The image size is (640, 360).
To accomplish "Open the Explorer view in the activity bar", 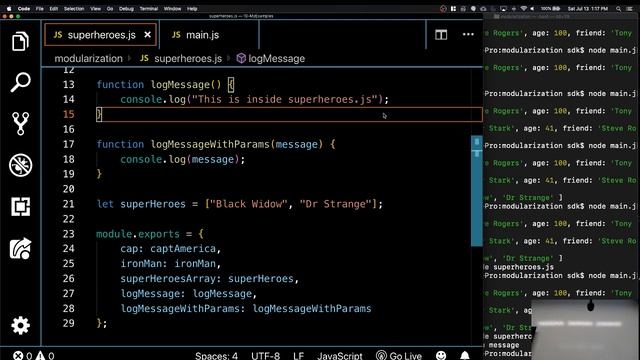I will (x=20, y=41).
